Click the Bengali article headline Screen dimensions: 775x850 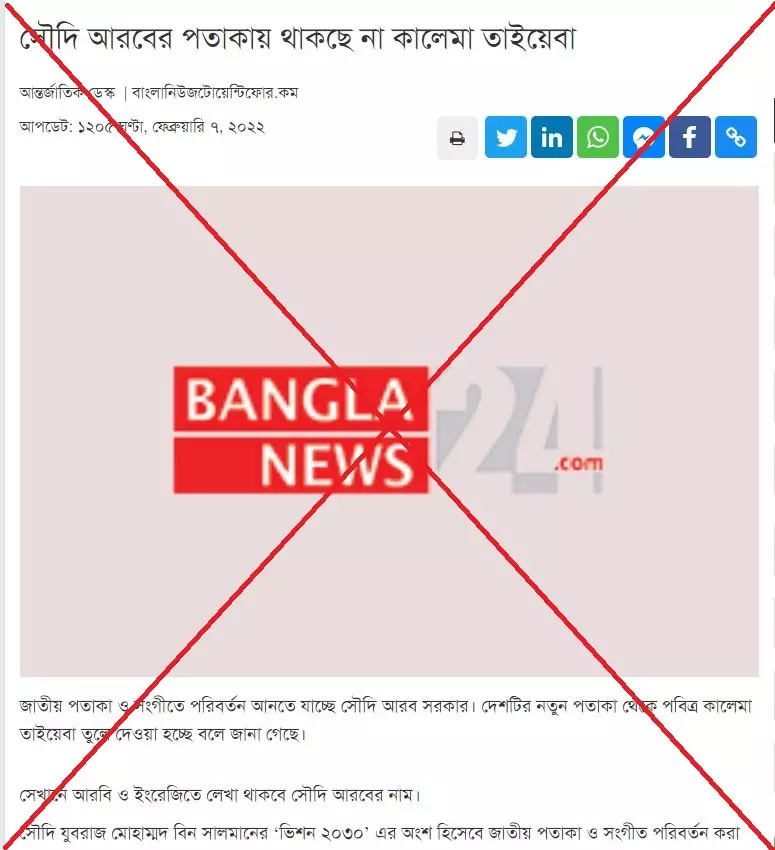[298, 37]
